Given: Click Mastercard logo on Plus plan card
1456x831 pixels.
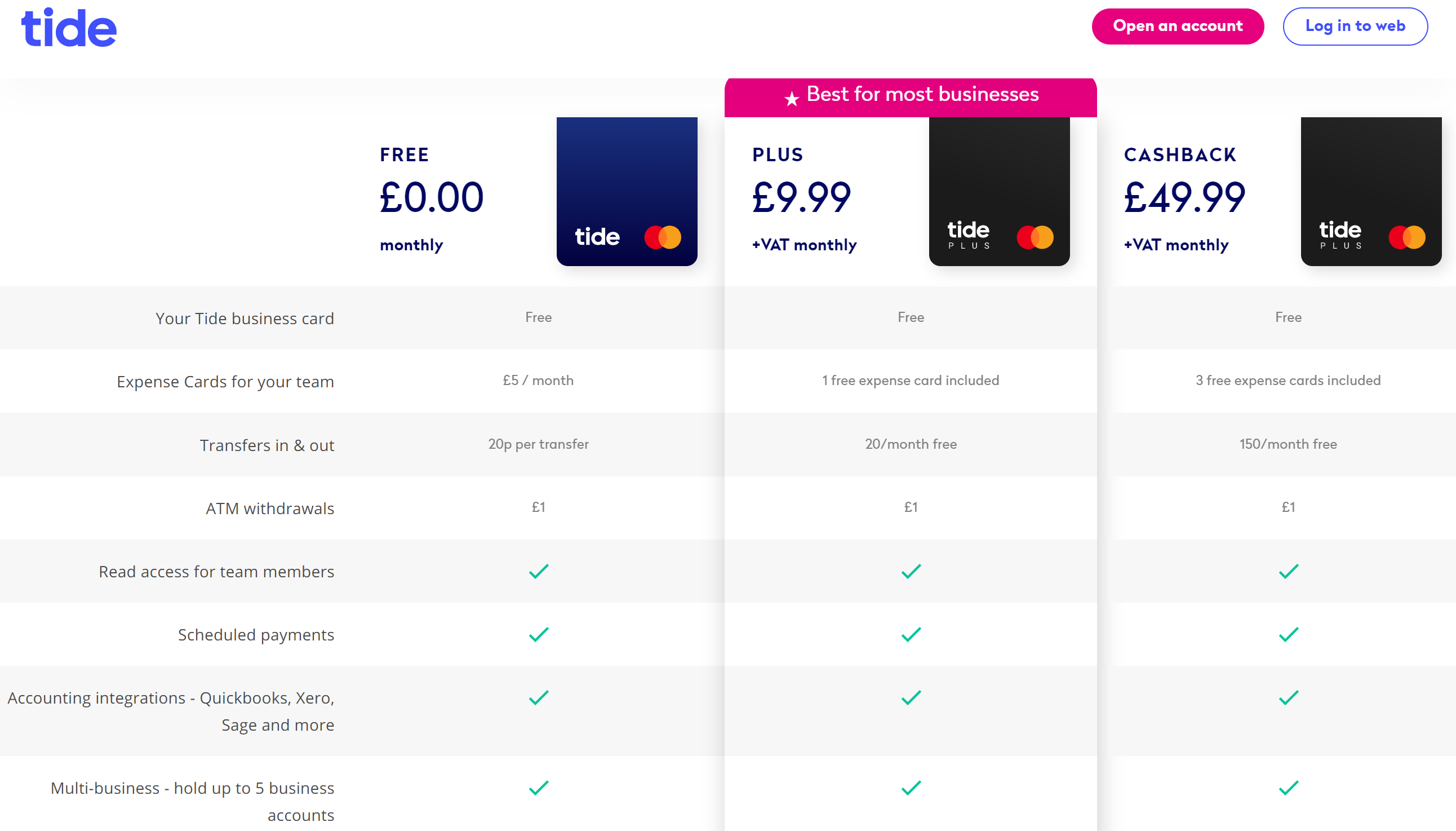Looking at the screenshot, I should (1035, 237).
